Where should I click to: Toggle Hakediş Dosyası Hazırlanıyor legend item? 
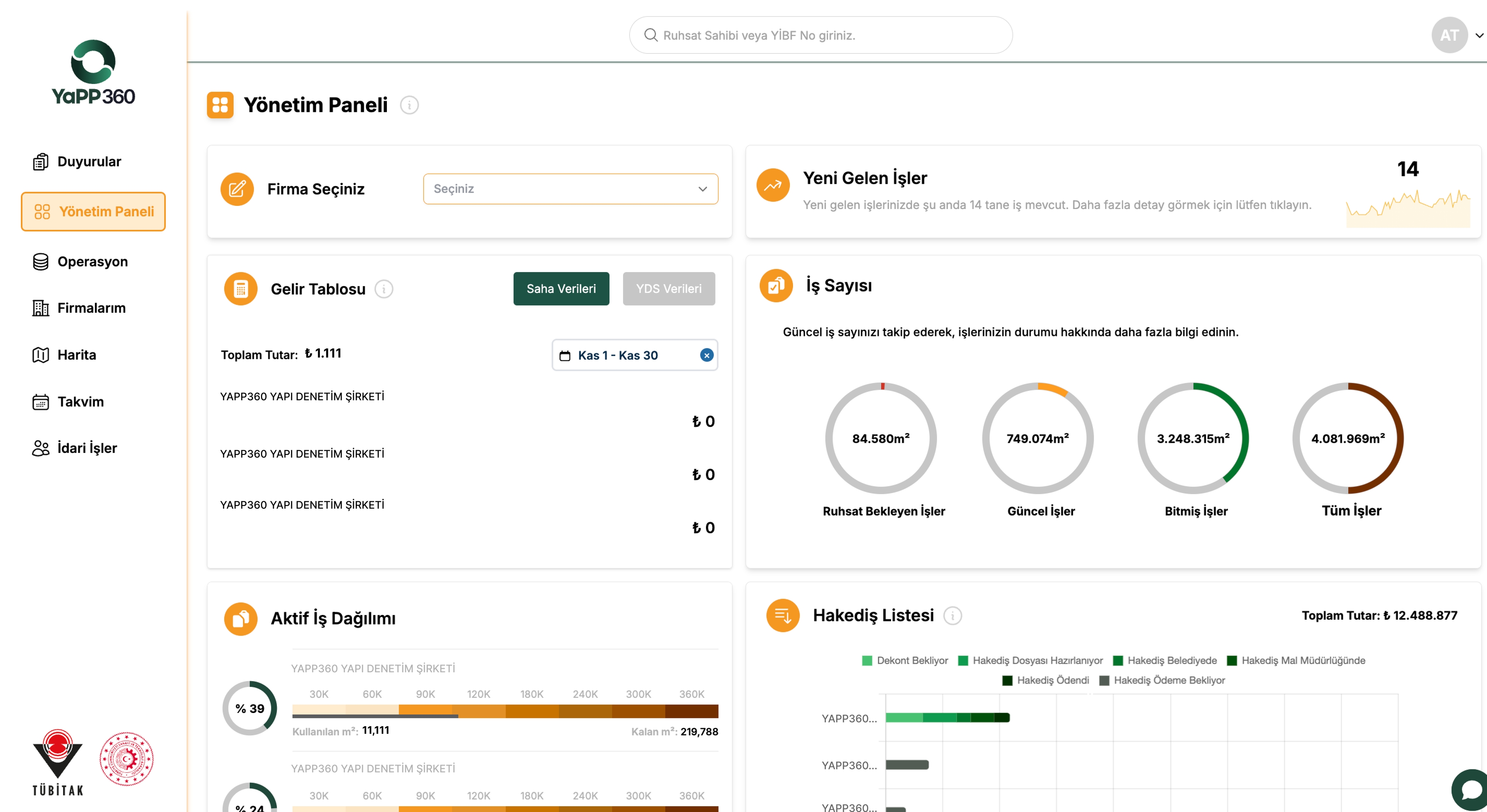(x=1030, y=660)
